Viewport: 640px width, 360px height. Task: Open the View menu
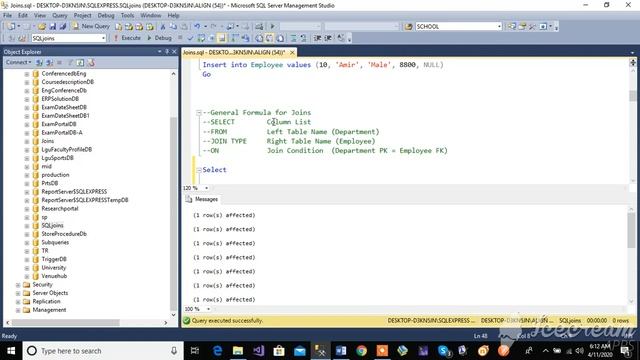click(40, 16)
